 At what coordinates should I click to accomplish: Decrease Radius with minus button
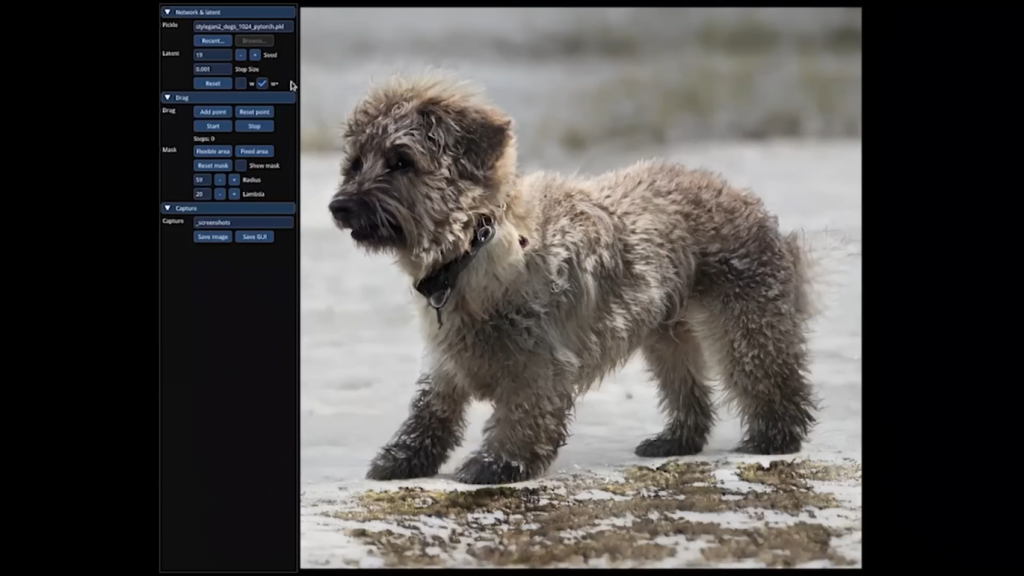point(220,180)
